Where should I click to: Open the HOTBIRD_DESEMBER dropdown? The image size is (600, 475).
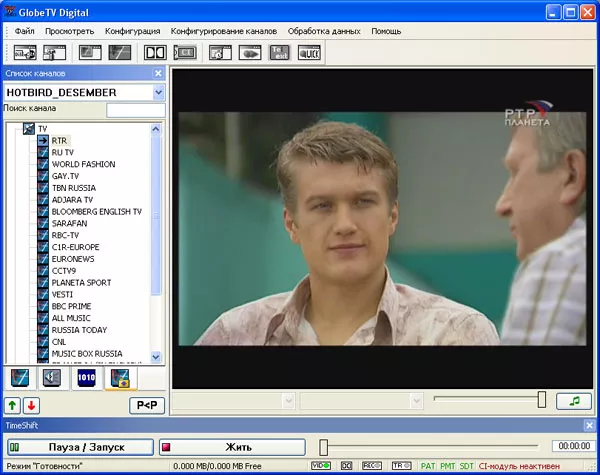pyautogui.click(x=158, y=92)
